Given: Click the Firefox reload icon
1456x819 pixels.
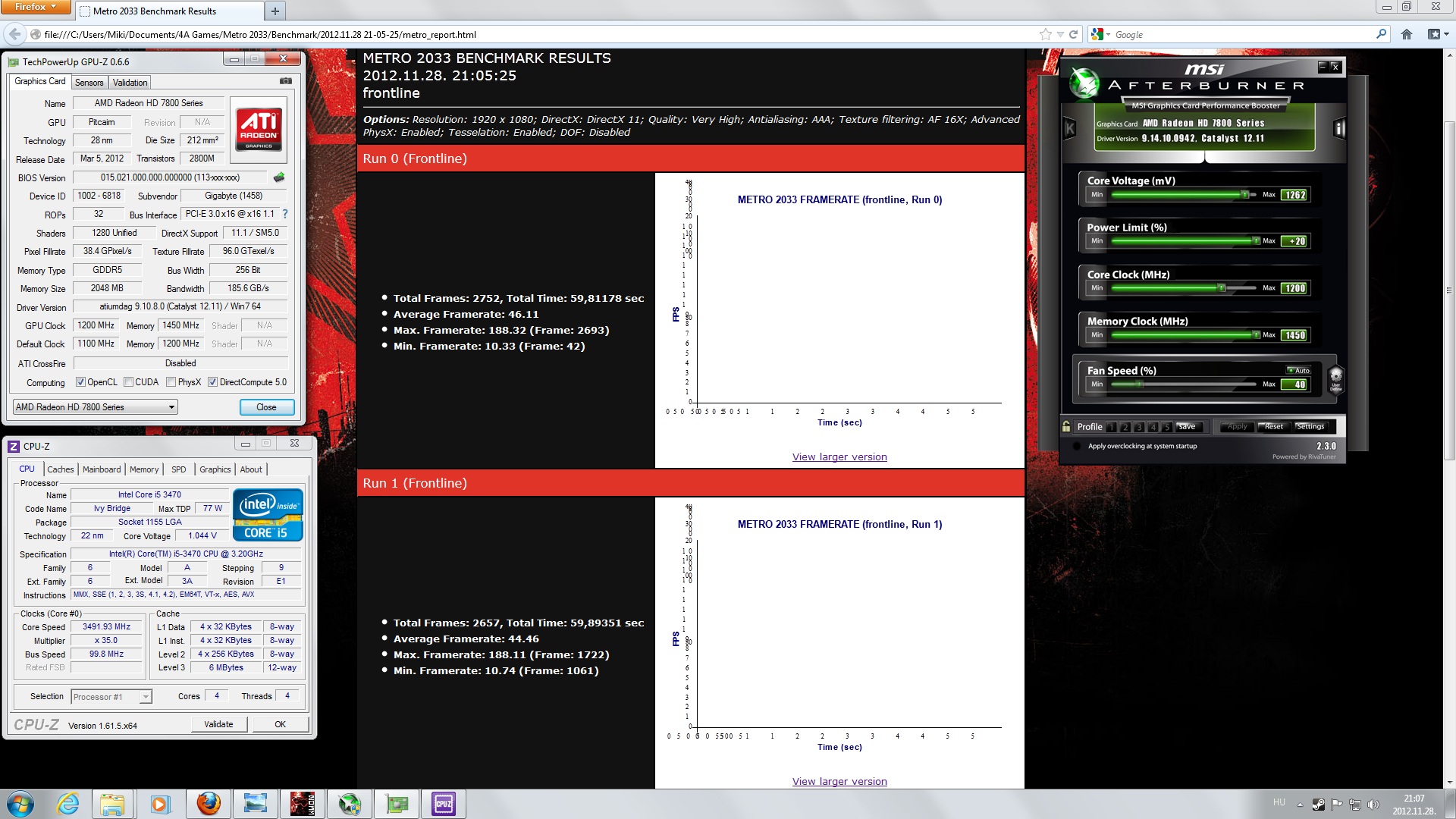Looking at the screenshot, I should click(x=1073, y=34).
